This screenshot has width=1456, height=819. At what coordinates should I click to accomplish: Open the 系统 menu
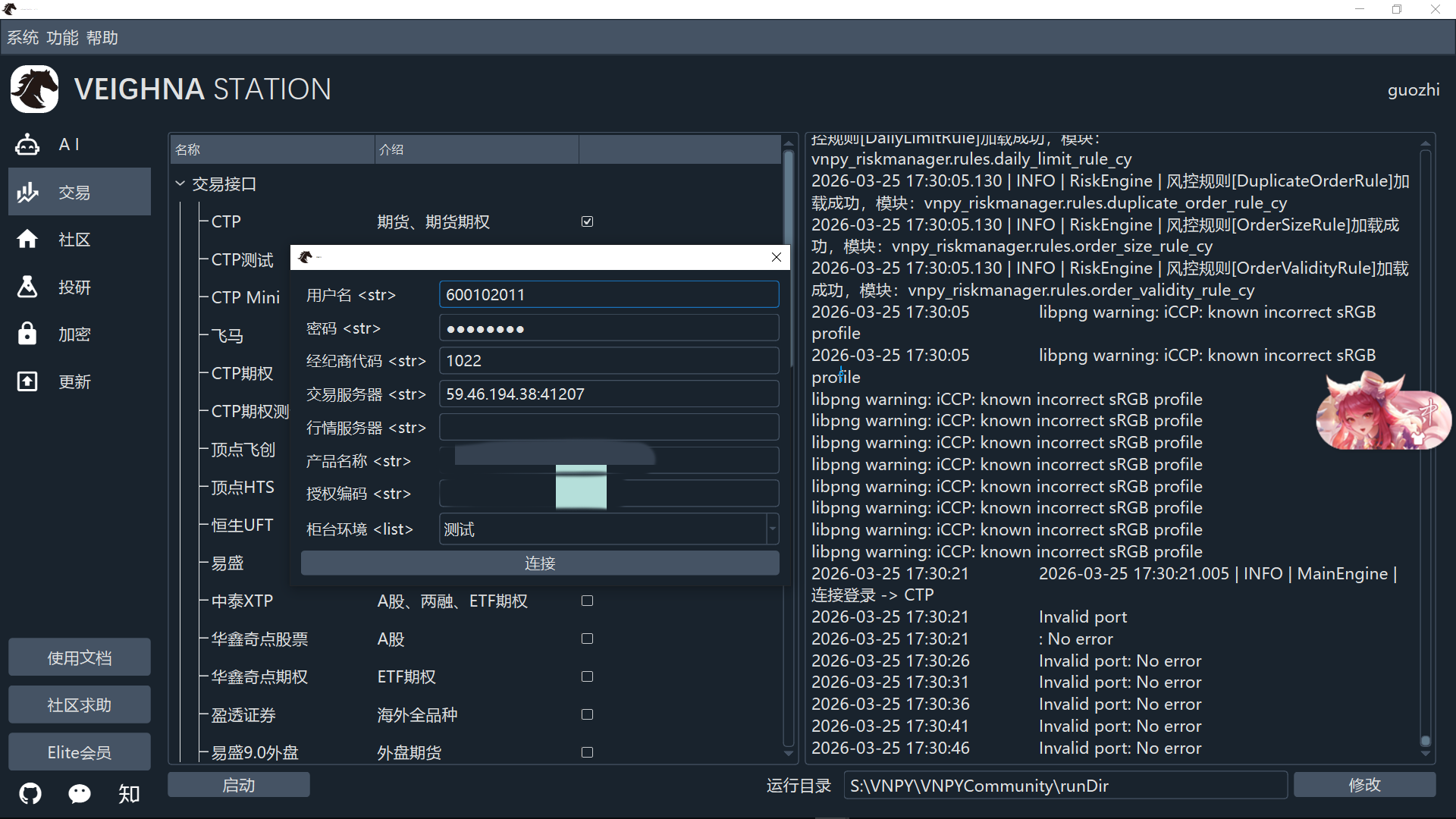coord(23,38)
